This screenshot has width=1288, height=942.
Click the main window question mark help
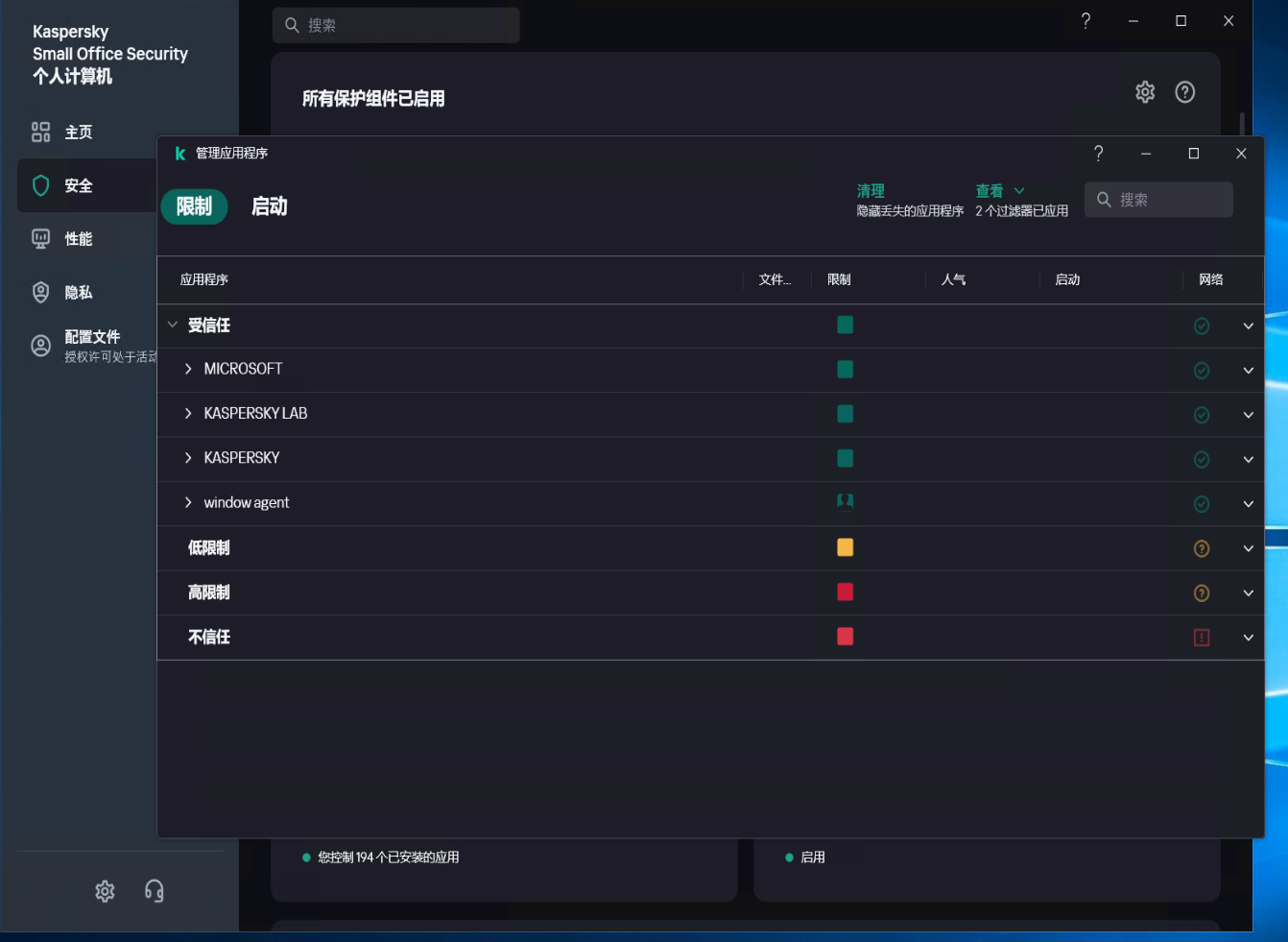point(1085,21)
